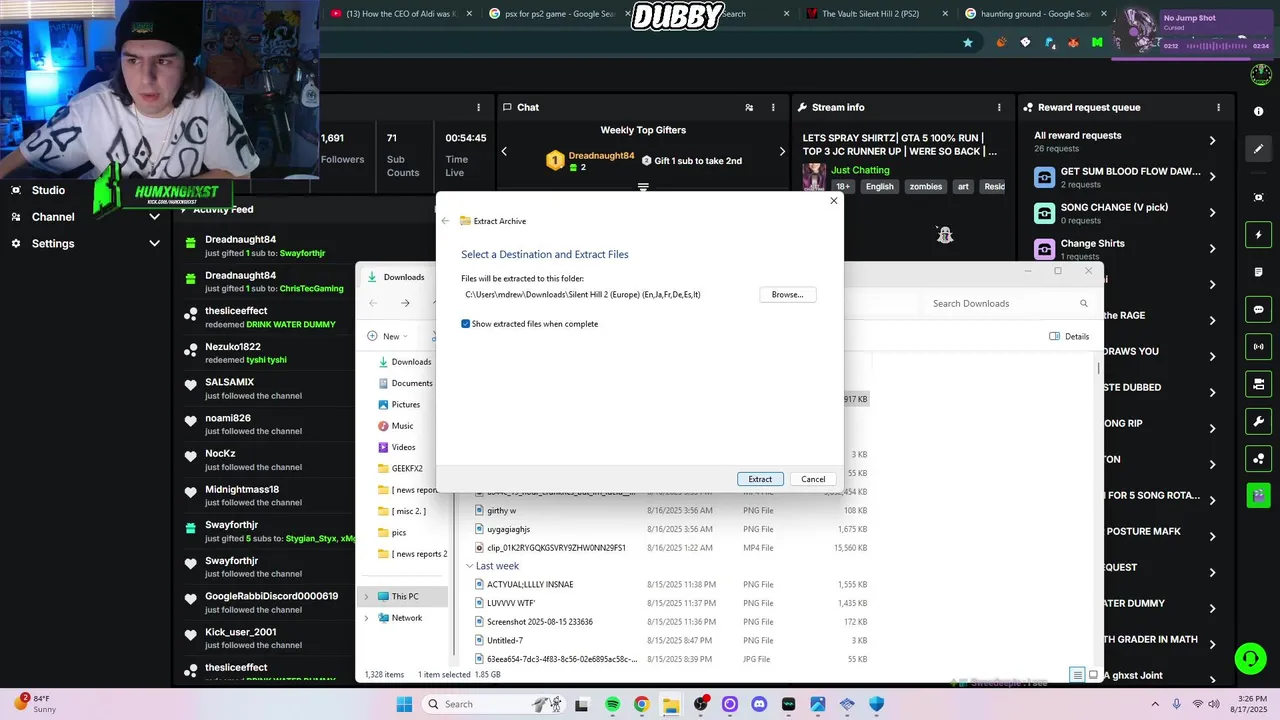Expand the Channel sidebar section
The width and height of the screenshot is (1280, 720).
click(154, 216)
